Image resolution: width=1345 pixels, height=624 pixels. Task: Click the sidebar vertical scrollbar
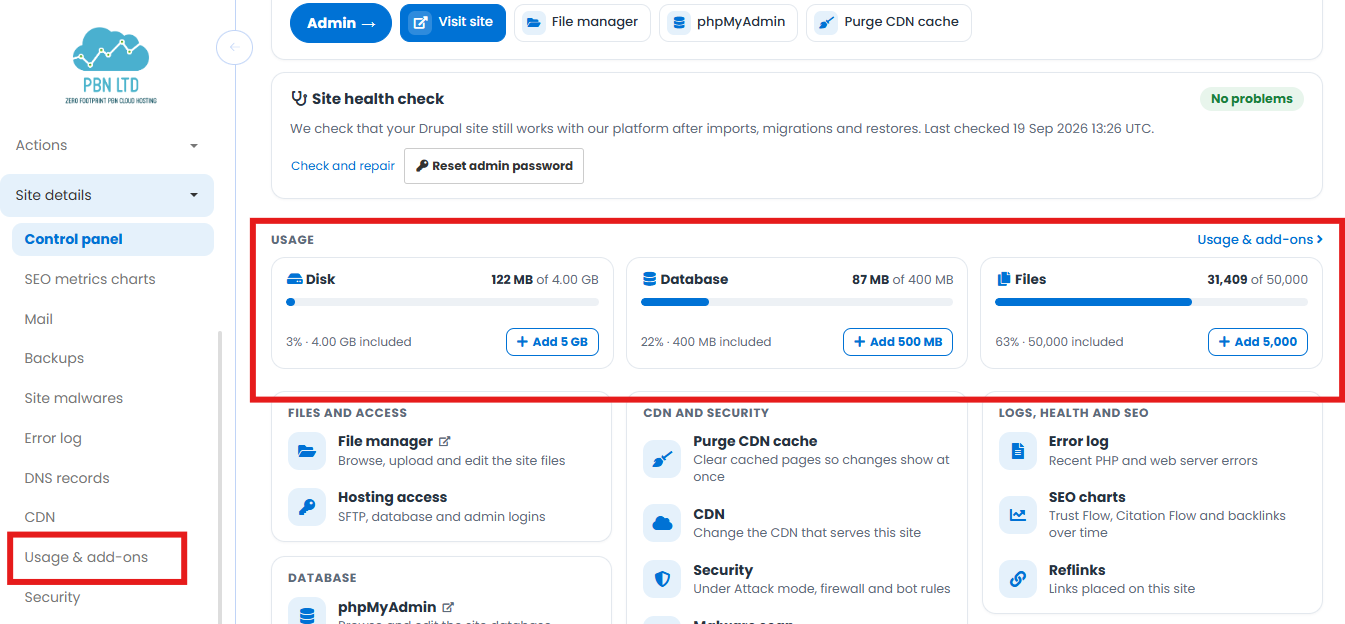(220, 478)
